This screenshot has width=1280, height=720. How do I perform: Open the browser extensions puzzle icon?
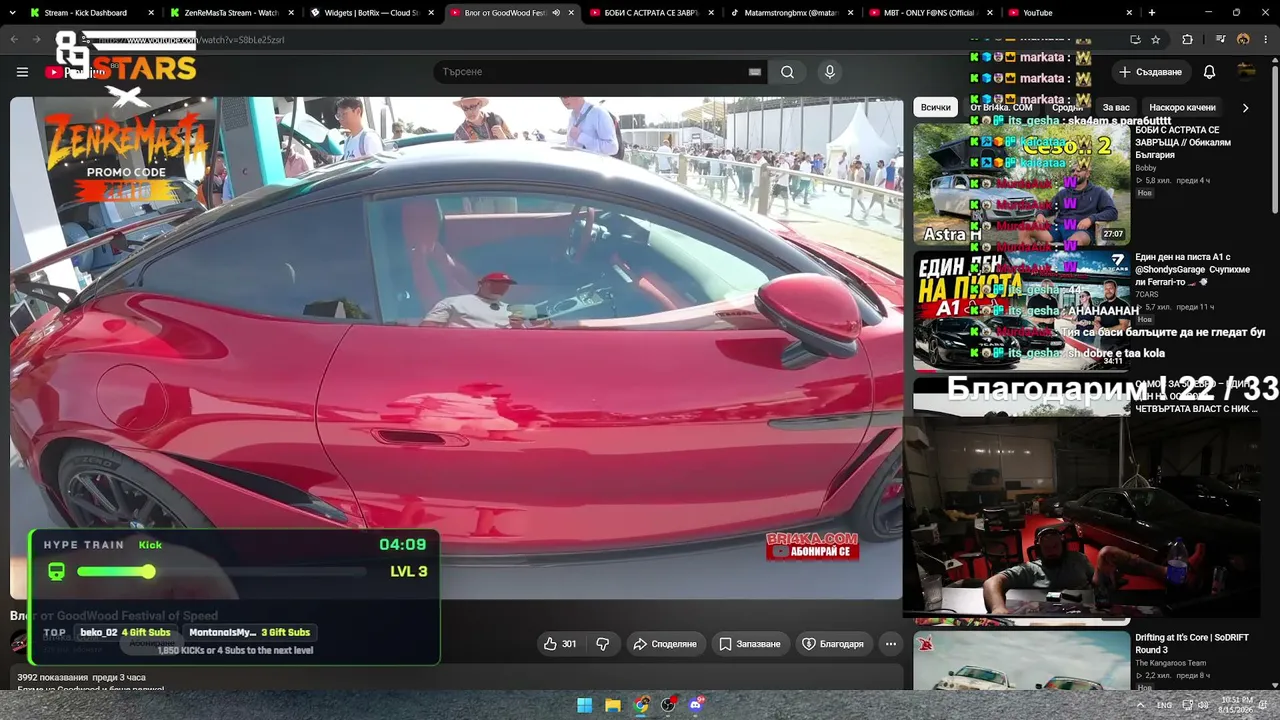1187,40
